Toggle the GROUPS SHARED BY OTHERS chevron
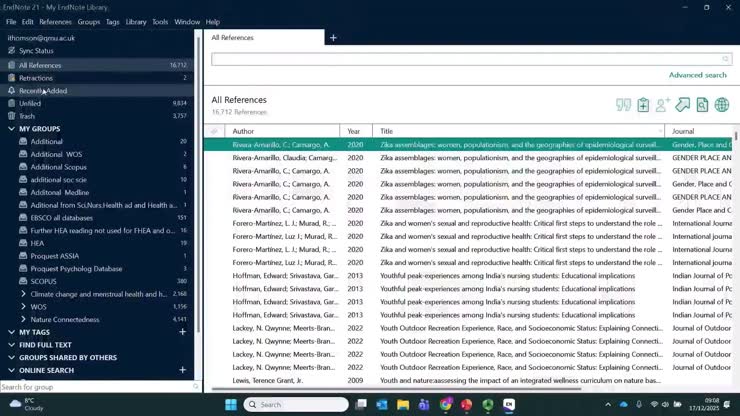 tap(11, 357)
